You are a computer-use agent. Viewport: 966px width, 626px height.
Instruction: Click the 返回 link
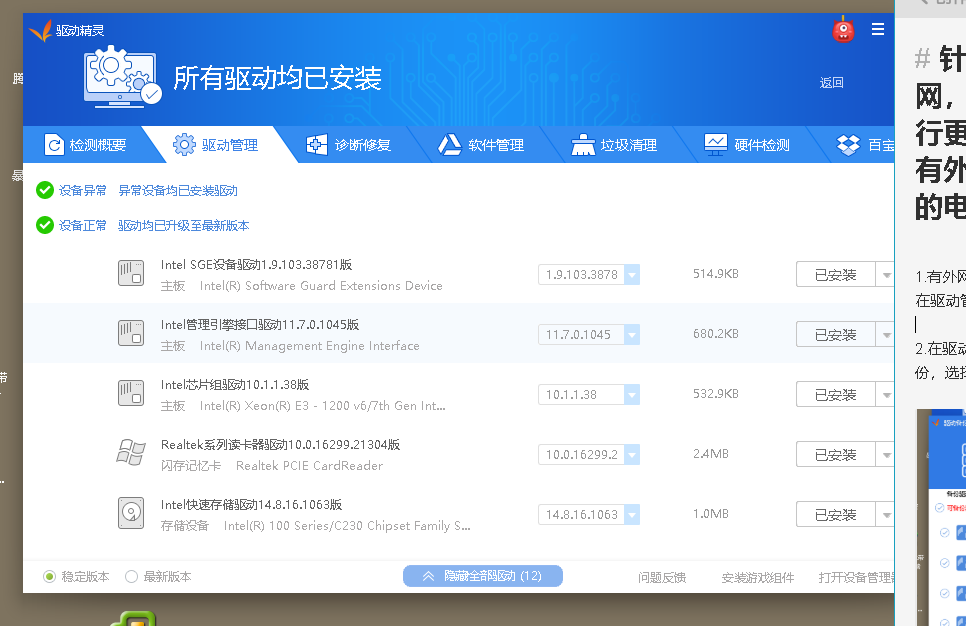(831, 83)
